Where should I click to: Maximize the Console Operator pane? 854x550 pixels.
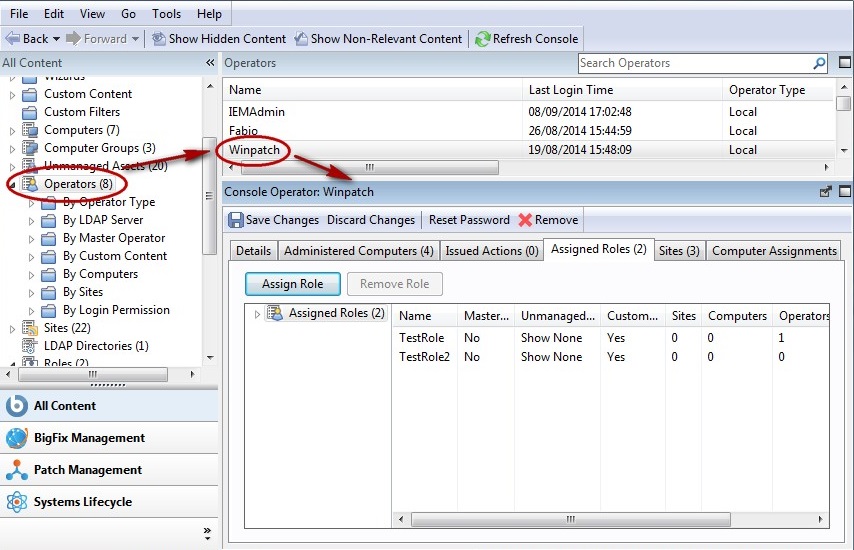click(845, 192)
